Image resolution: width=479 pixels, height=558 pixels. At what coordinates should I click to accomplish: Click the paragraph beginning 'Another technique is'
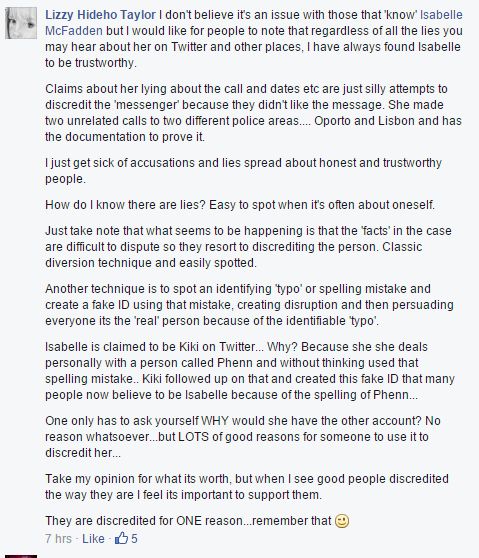point(249,305)
